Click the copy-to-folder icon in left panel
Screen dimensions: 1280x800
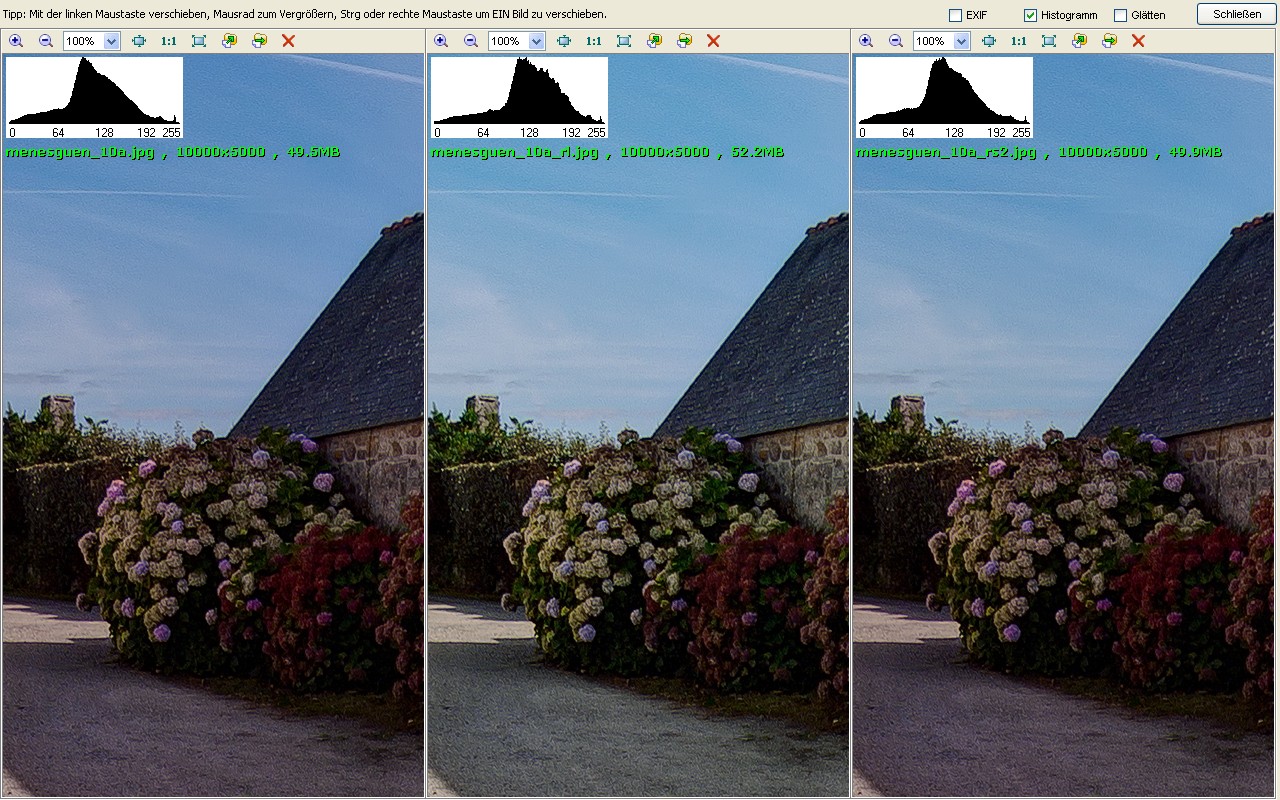click(x=229, y=41)
